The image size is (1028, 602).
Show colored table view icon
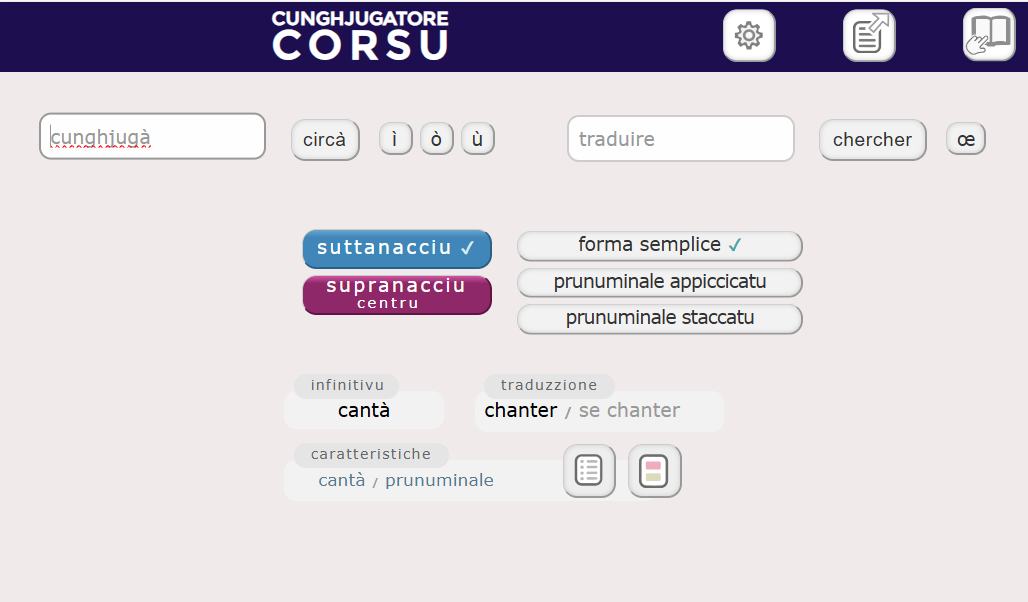654,471
